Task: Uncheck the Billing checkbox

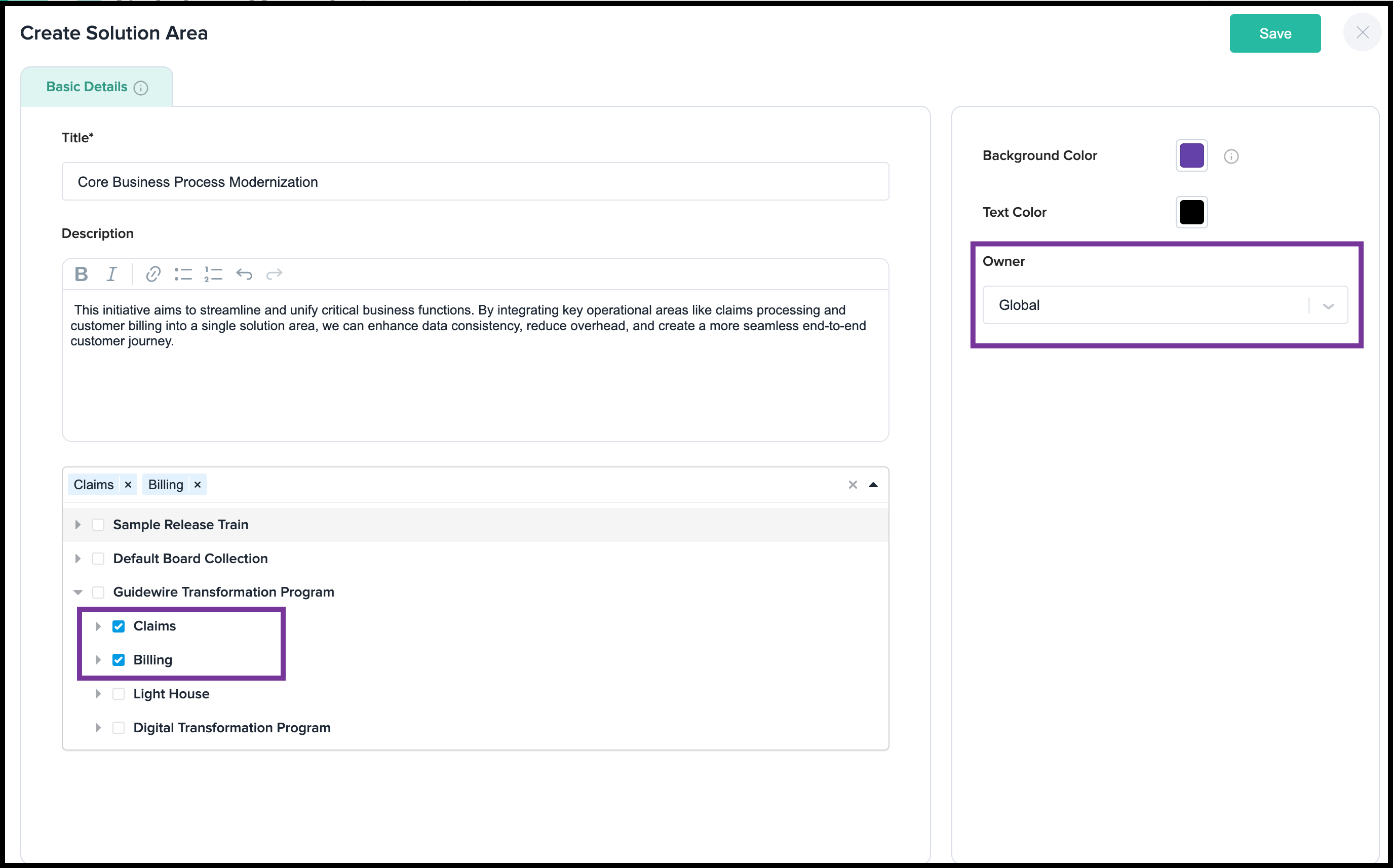Action: coord(119,660)
